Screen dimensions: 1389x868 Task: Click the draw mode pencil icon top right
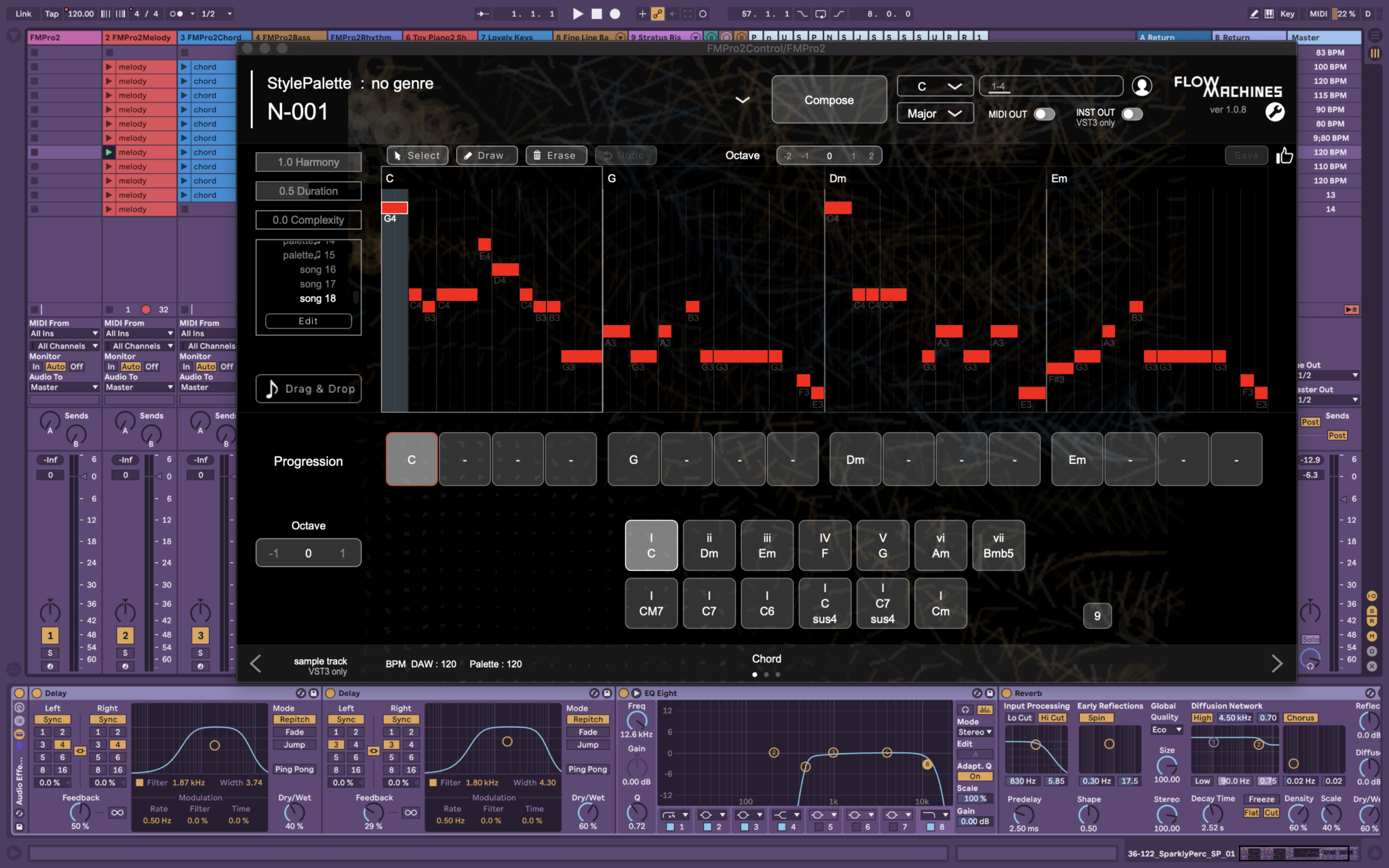tap(1254, 14)
